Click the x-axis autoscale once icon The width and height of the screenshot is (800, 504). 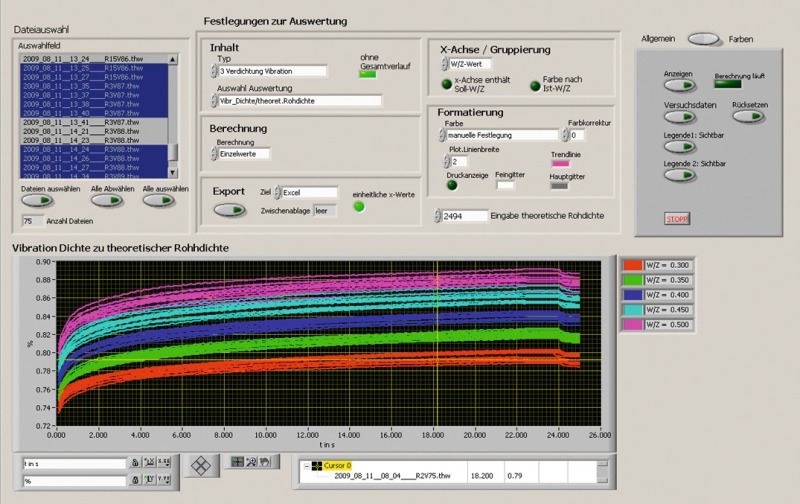149,462
